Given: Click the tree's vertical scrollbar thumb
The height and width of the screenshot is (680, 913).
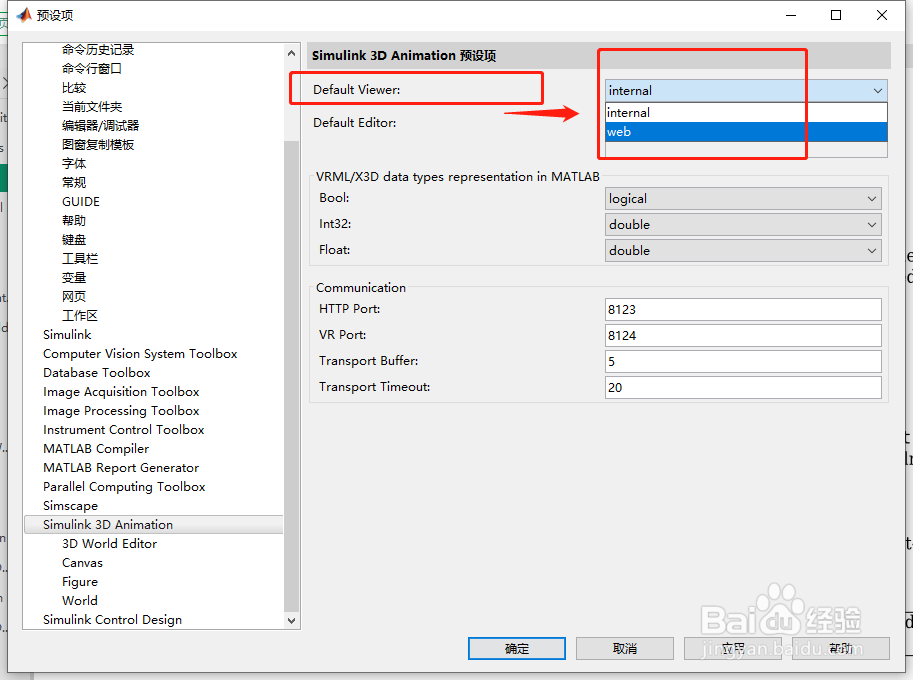Looking at the screenshot, I should click(291, 376).
